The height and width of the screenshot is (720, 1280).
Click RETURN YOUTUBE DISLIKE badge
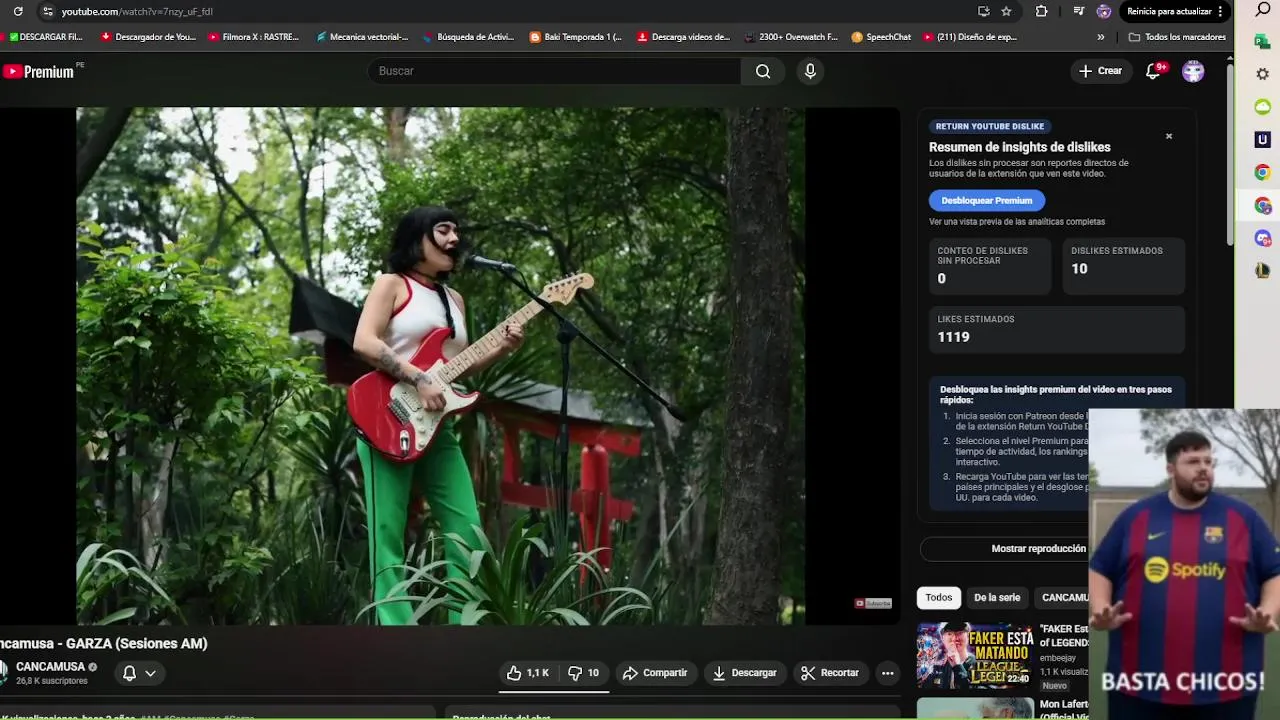pyautogui.click(x=990, y=126)
